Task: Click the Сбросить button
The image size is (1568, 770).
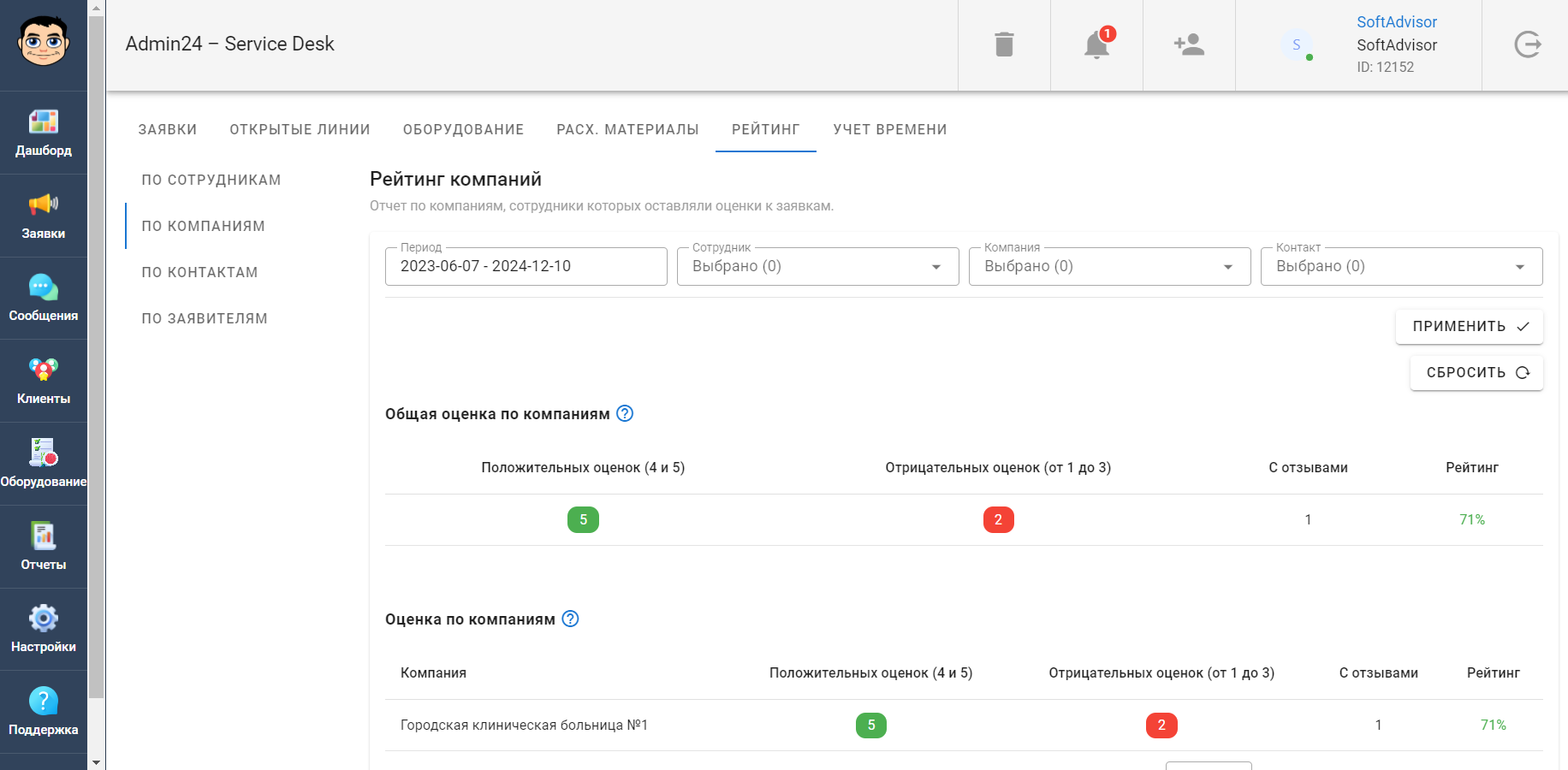Action: [x=1476, y=372]
